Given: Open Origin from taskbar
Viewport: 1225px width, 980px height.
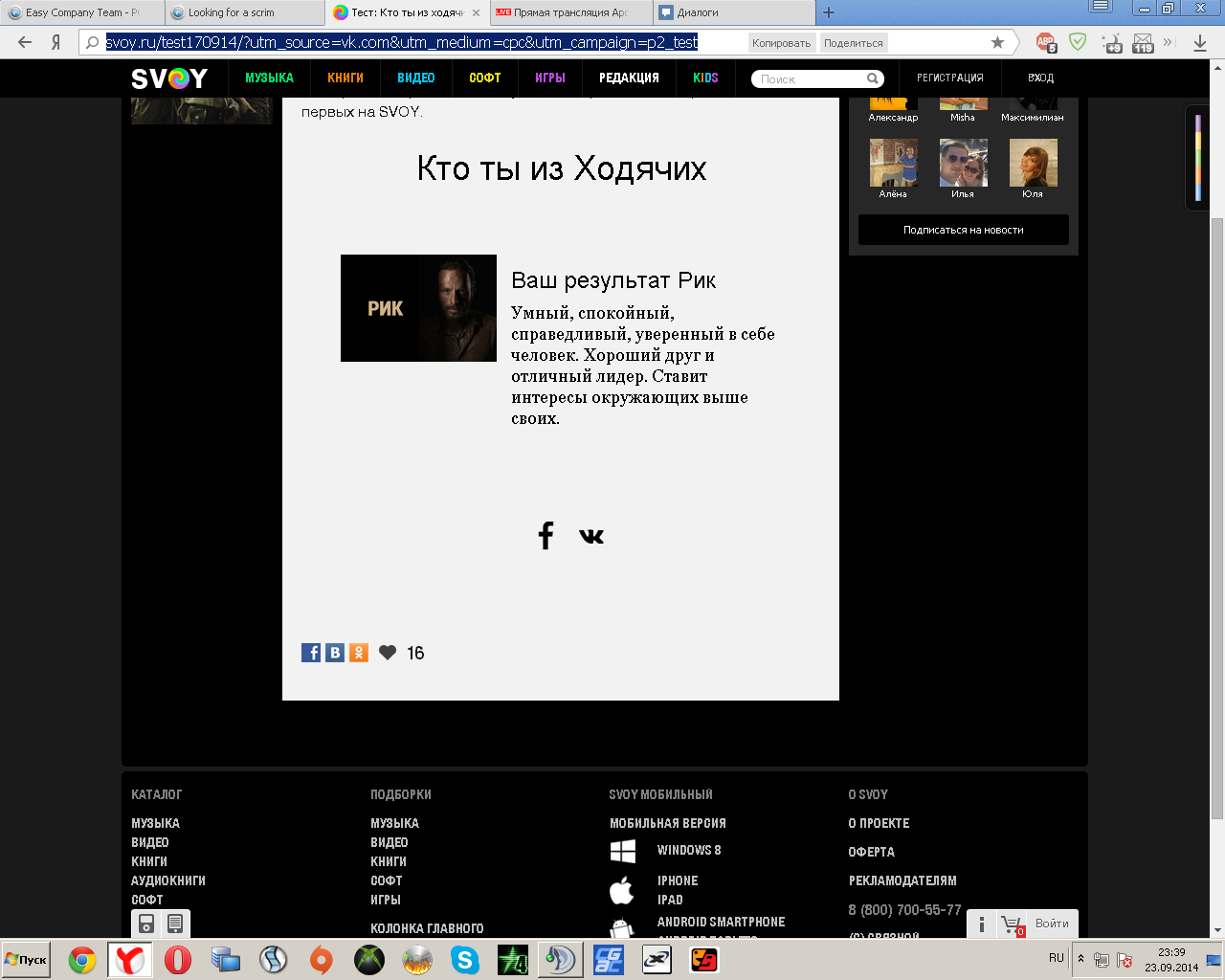Looking at the screenshot, I should click(x=322, y=960).
